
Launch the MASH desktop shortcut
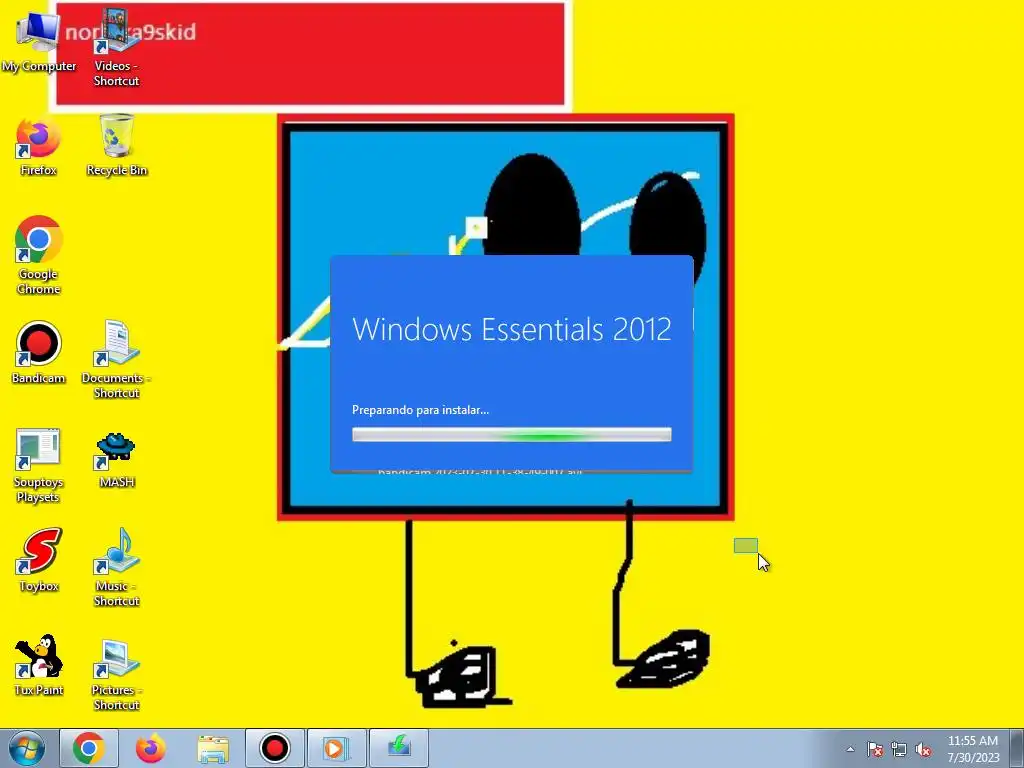click(x=117, y=460)
